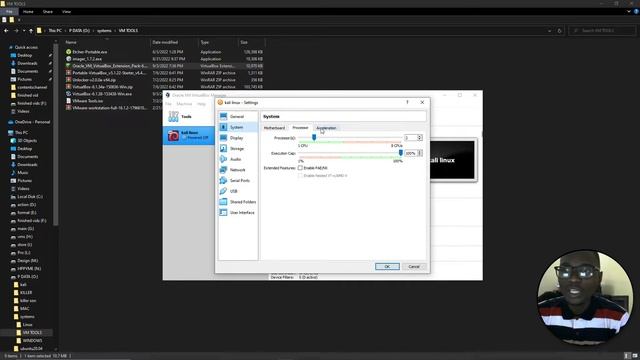The width and height of the screenshot is (640, 360).
Task: Open the Home ribbon tab in Explorer
Action: coord(28,12)
